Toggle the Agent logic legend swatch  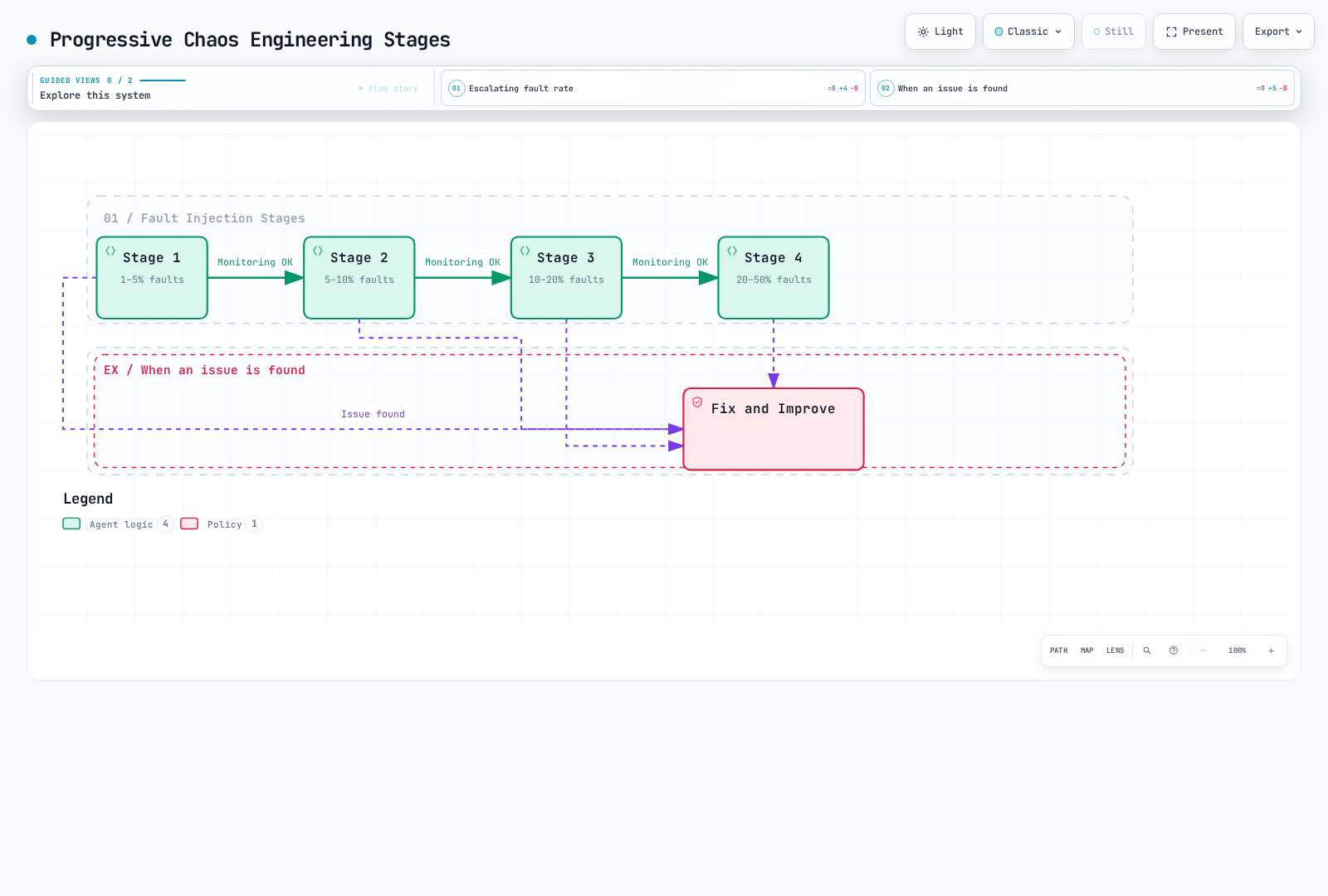coord(71,523)
